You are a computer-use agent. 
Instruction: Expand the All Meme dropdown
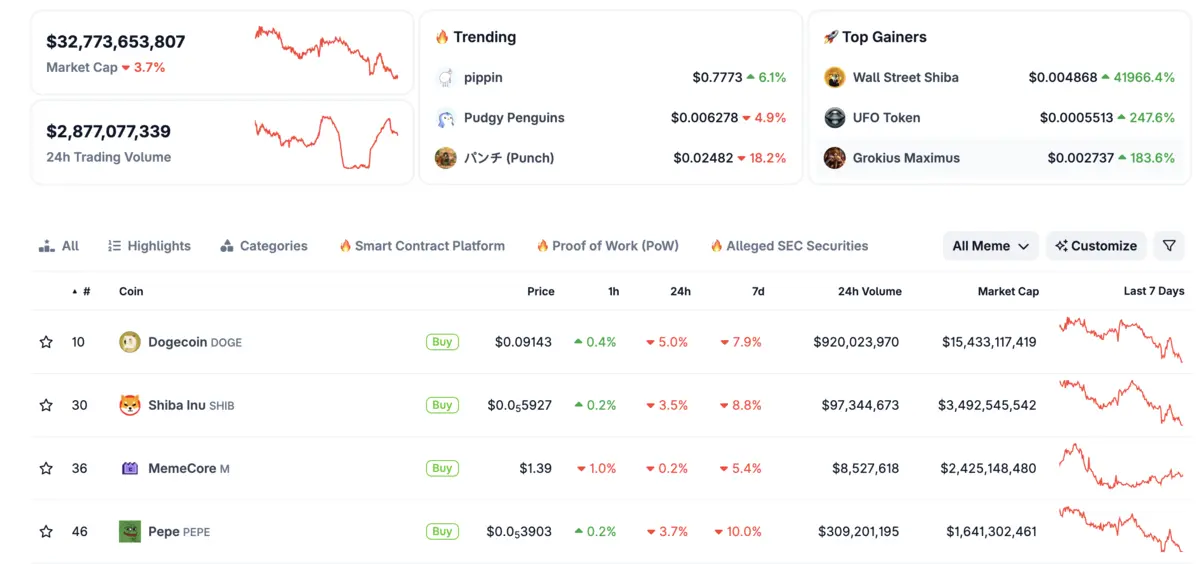pyautogui.click(x=990, y=246)
